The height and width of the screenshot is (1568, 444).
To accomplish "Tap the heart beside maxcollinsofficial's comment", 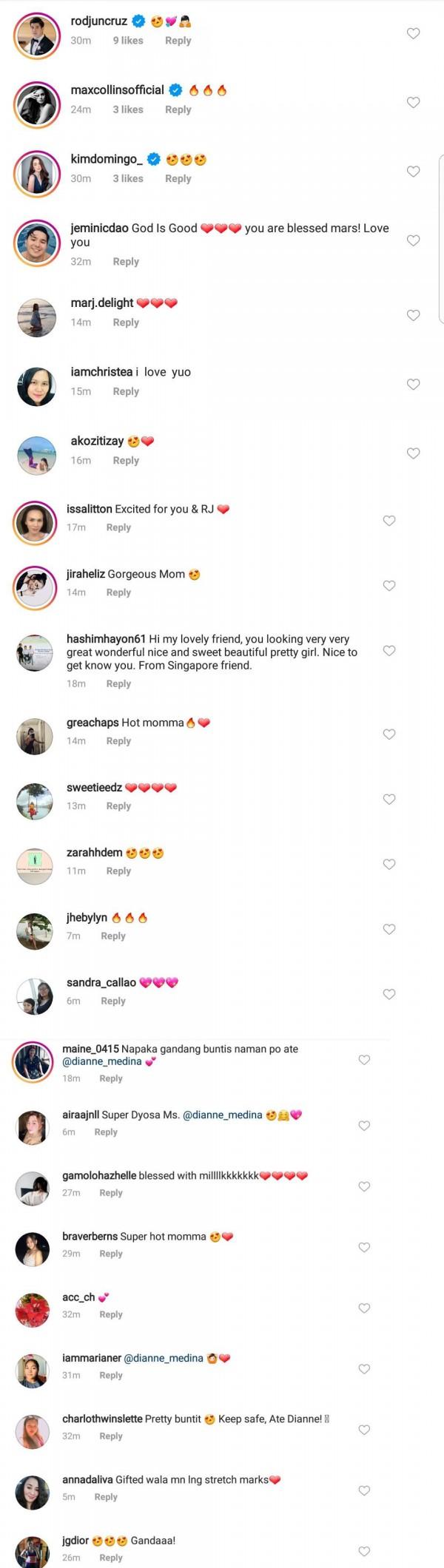I will (x=414, y=102).
